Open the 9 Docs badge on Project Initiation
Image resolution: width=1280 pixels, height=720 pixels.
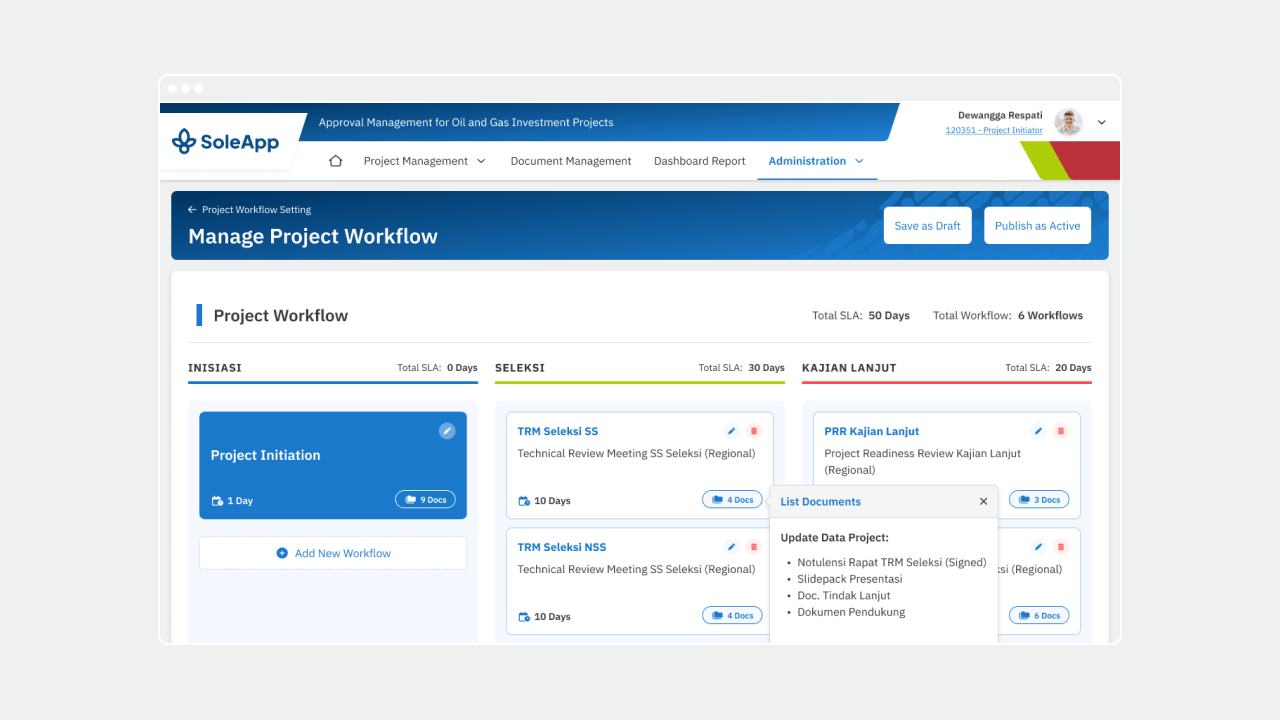[x=425, y=500]
